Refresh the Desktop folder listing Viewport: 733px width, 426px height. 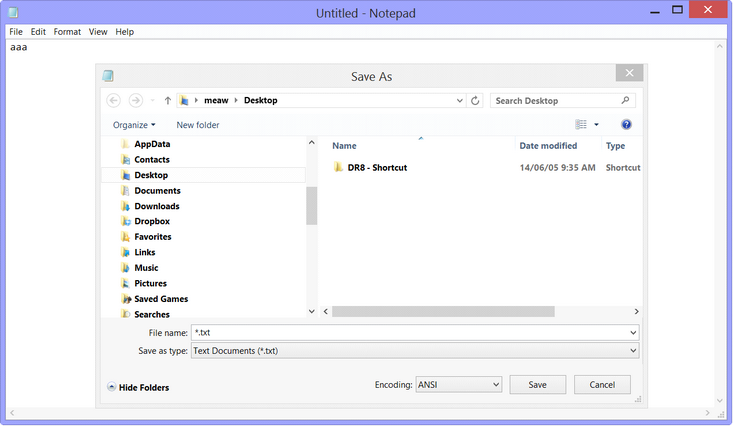pyautogui.click(x=475, y=100)
